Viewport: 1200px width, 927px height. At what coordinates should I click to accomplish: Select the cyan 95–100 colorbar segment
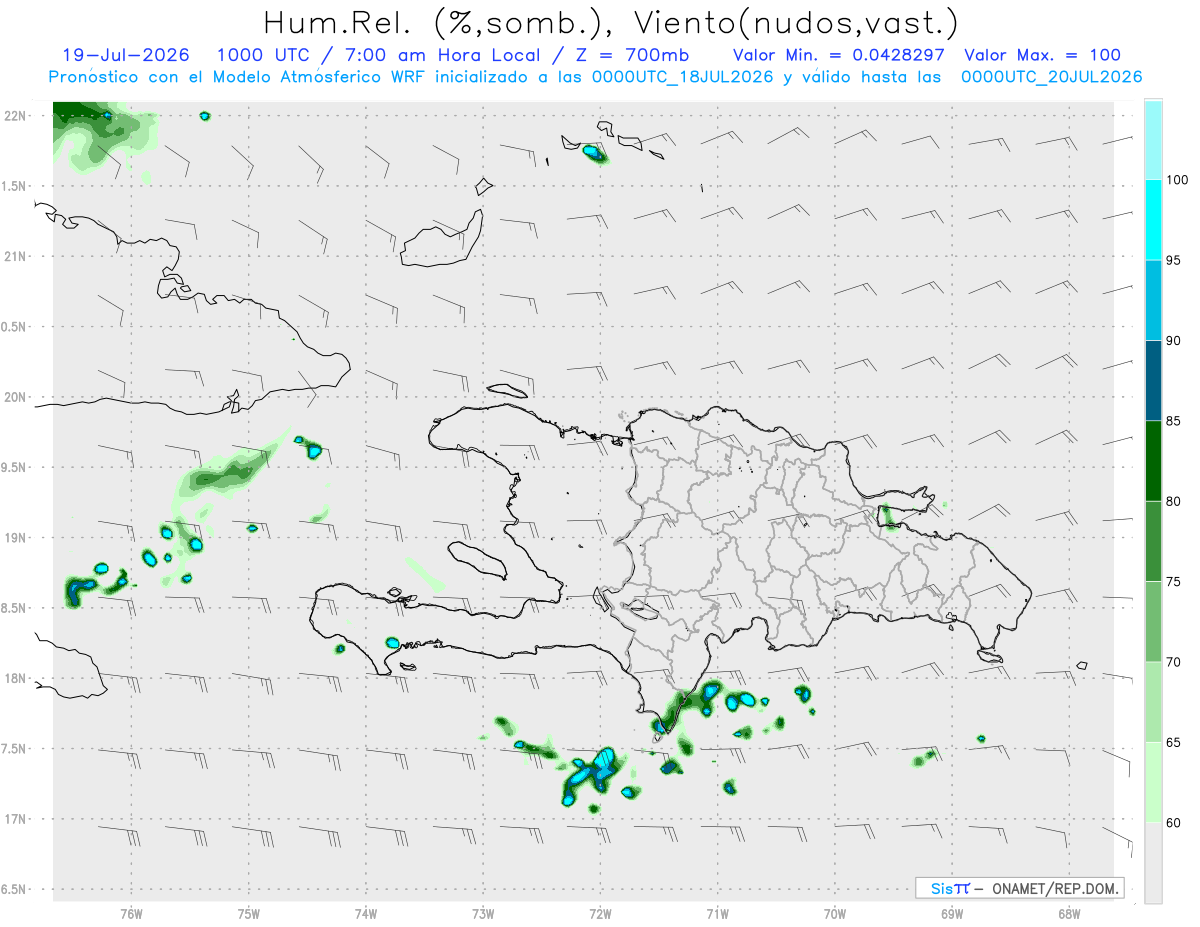click(1152, 220)
